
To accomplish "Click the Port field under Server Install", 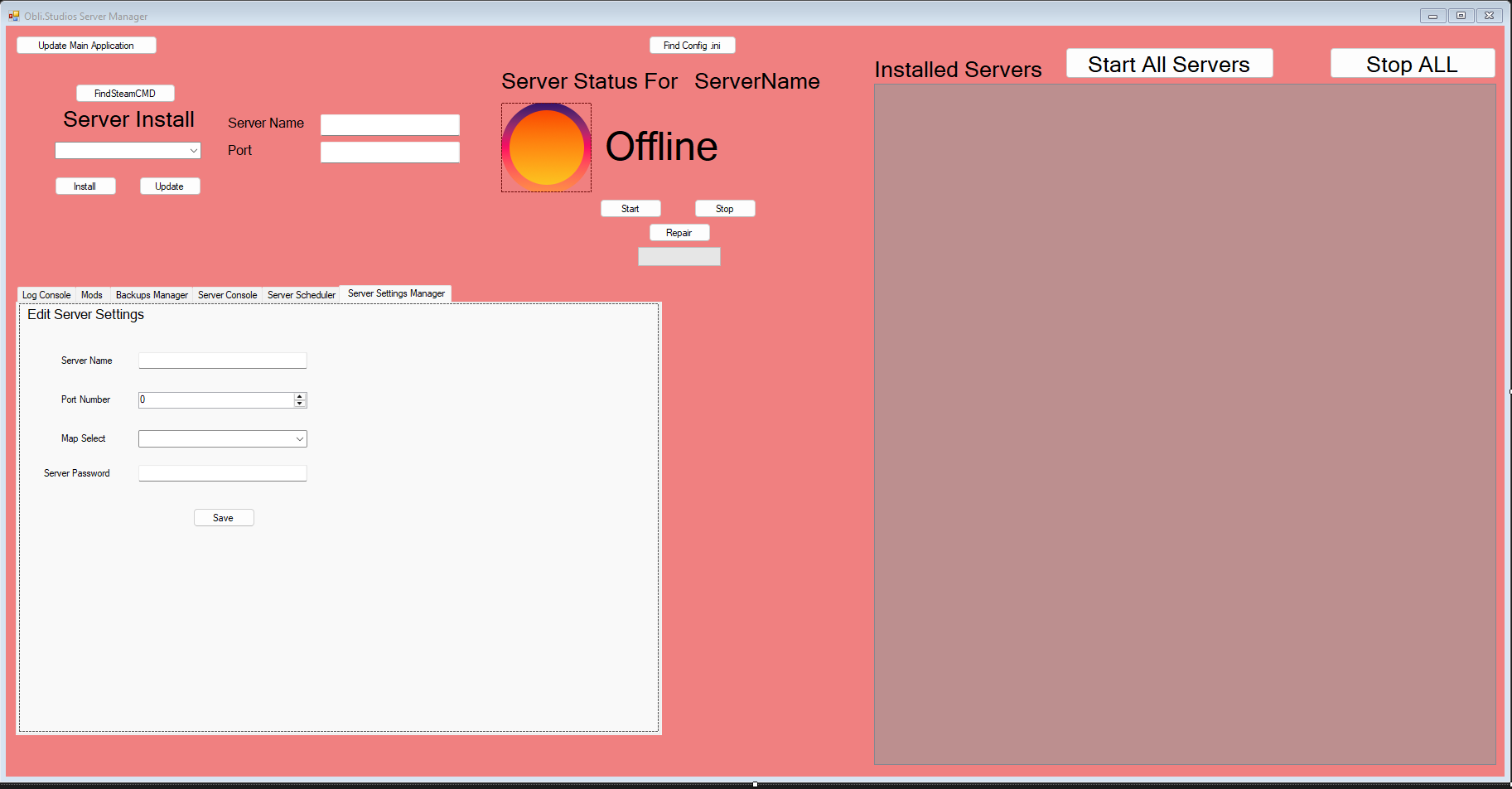I will (x=389, y=152).
